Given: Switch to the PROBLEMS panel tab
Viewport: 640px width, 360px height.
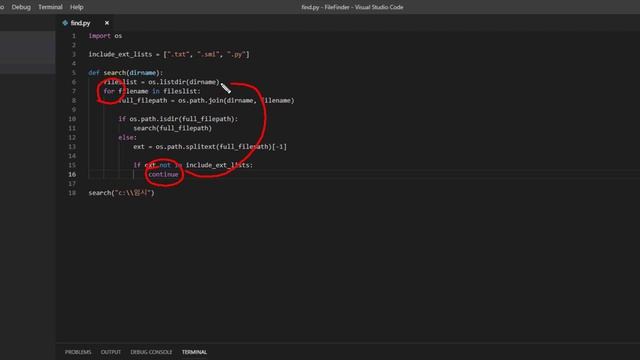Looking at the screenshot, I should [x=78, y=352].
